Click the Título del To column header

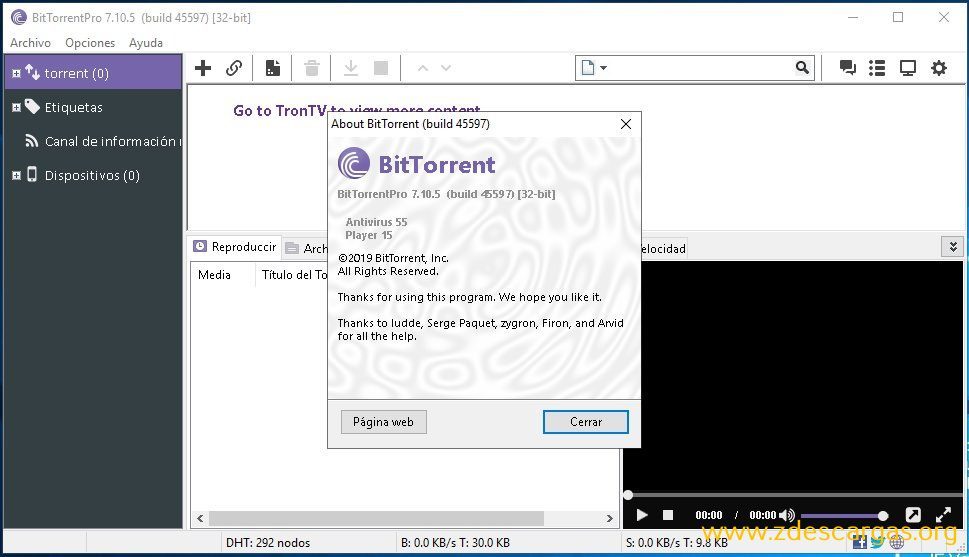pos(292,274)
